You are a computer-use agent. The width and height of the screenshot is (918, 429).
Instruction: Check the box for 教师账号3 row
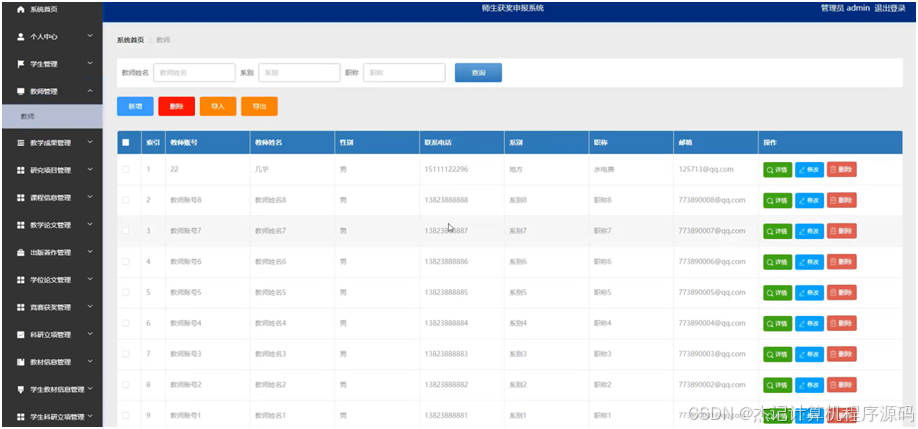coord(126,354)
